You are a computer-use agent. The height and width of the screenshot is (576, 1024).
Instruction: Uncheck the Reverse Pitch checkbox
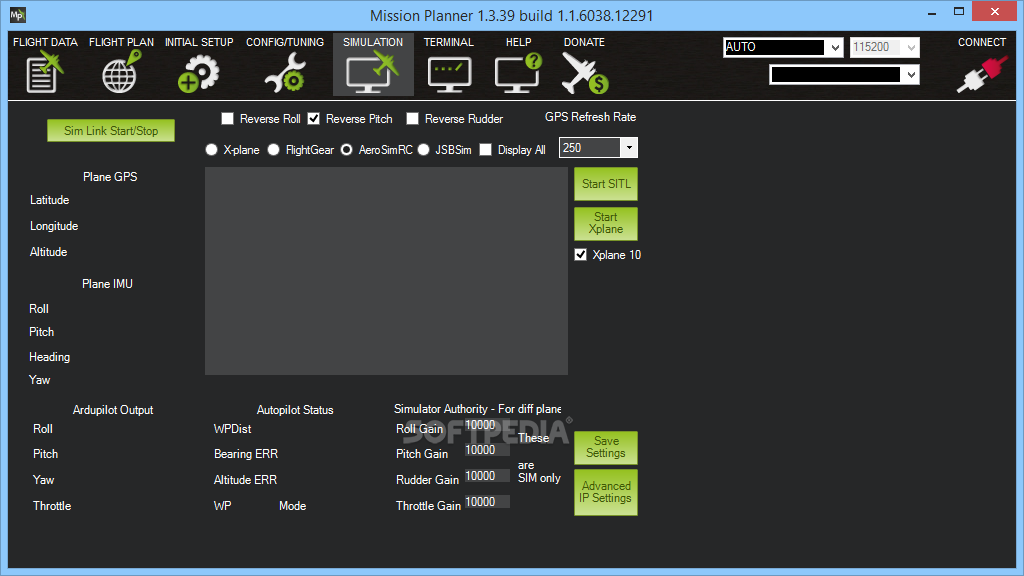313,118
